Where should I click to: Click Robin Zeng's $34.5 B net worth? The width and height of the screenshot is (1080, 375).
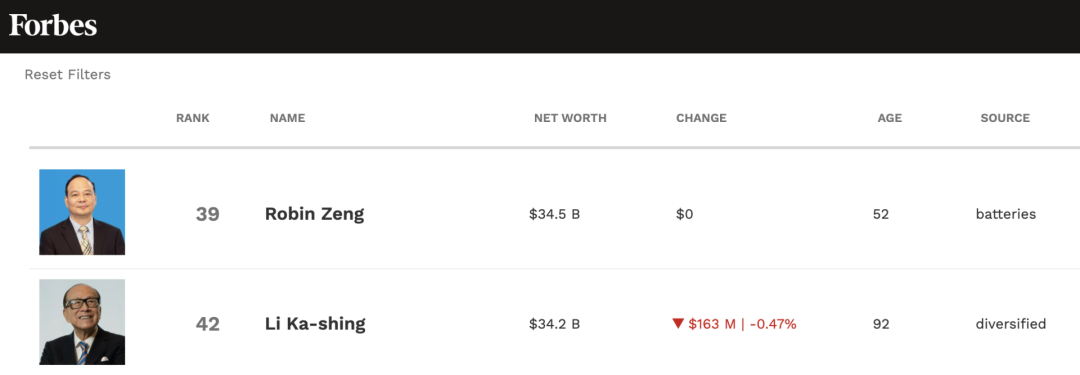tap(554, 214)
